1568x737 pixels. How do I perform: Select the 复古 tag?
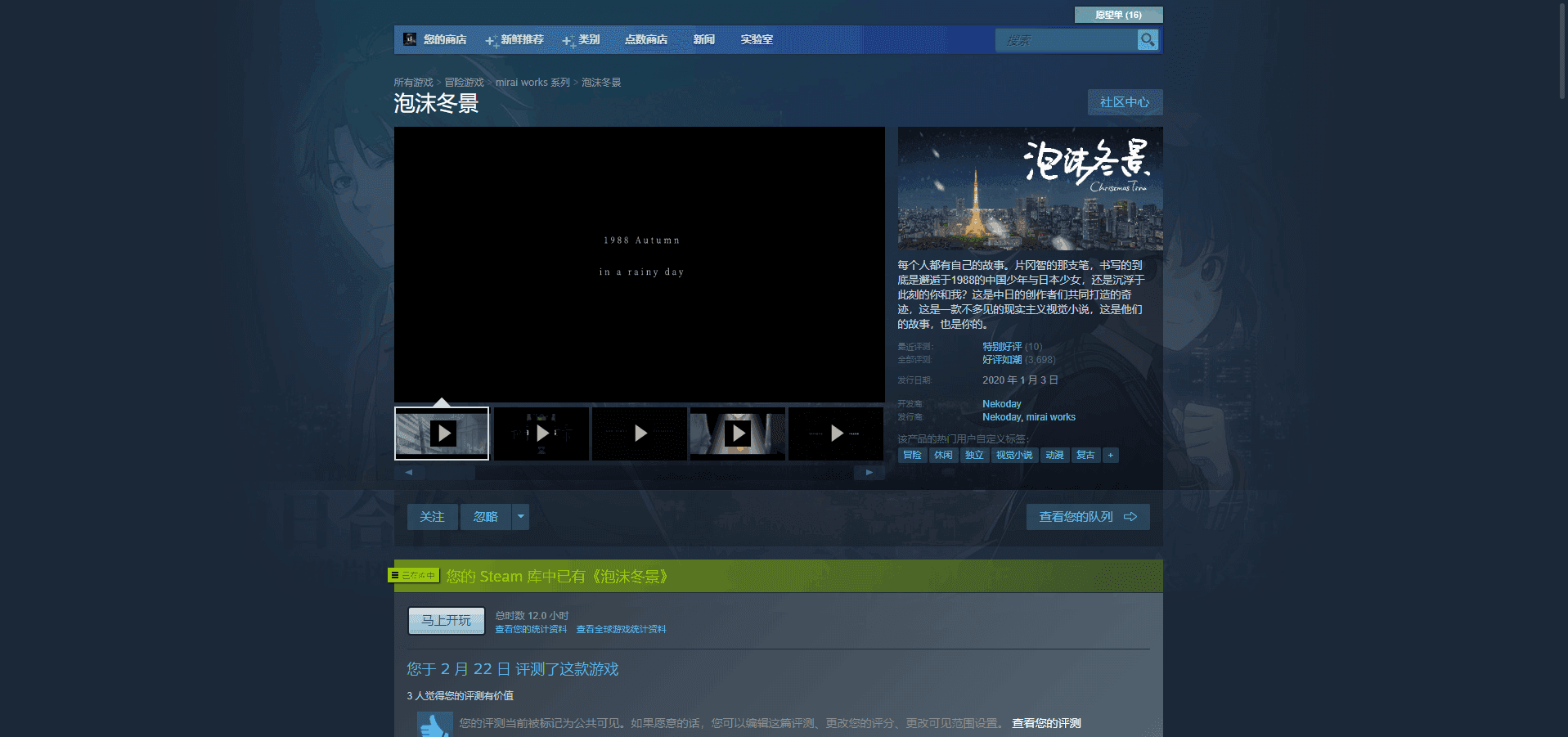pos(1085,455)
